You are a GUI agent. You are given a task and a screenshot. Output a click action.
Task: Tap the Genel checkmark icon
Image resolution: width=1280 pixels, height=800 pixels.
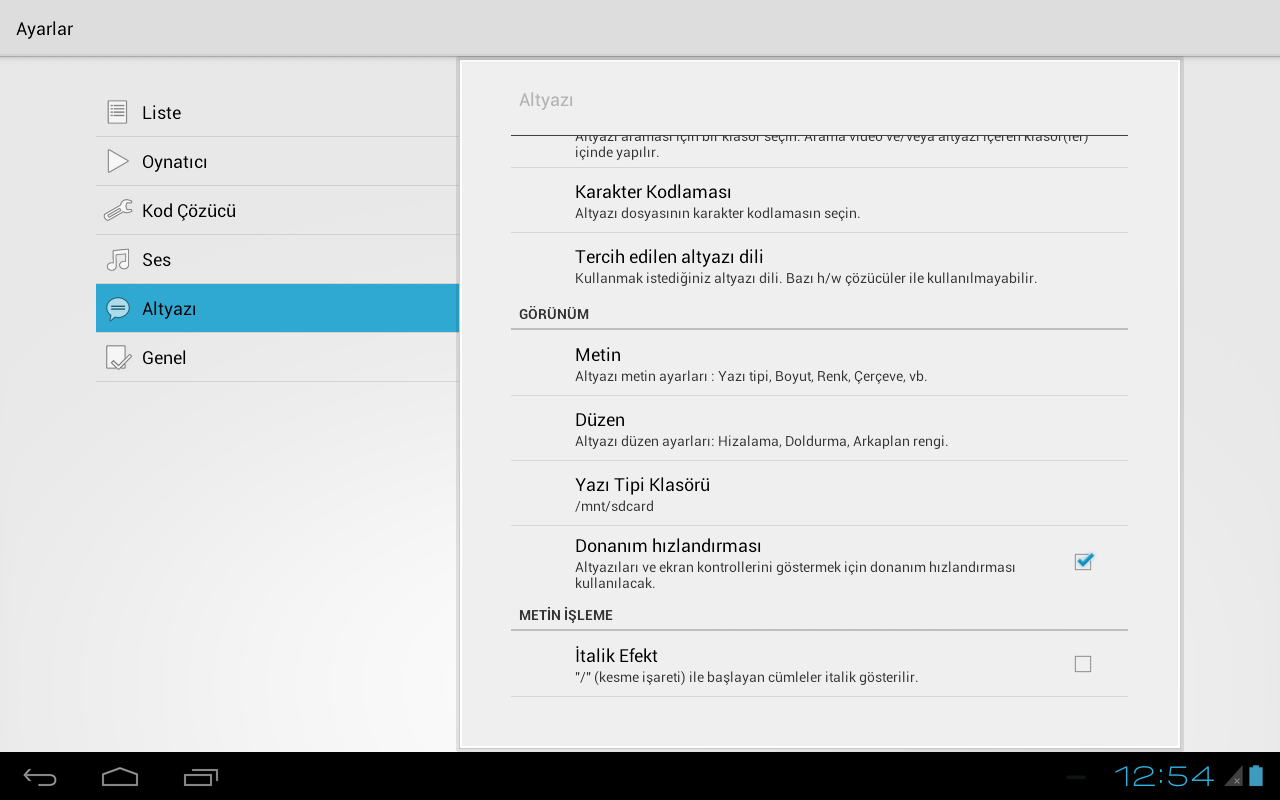point(118,358)
